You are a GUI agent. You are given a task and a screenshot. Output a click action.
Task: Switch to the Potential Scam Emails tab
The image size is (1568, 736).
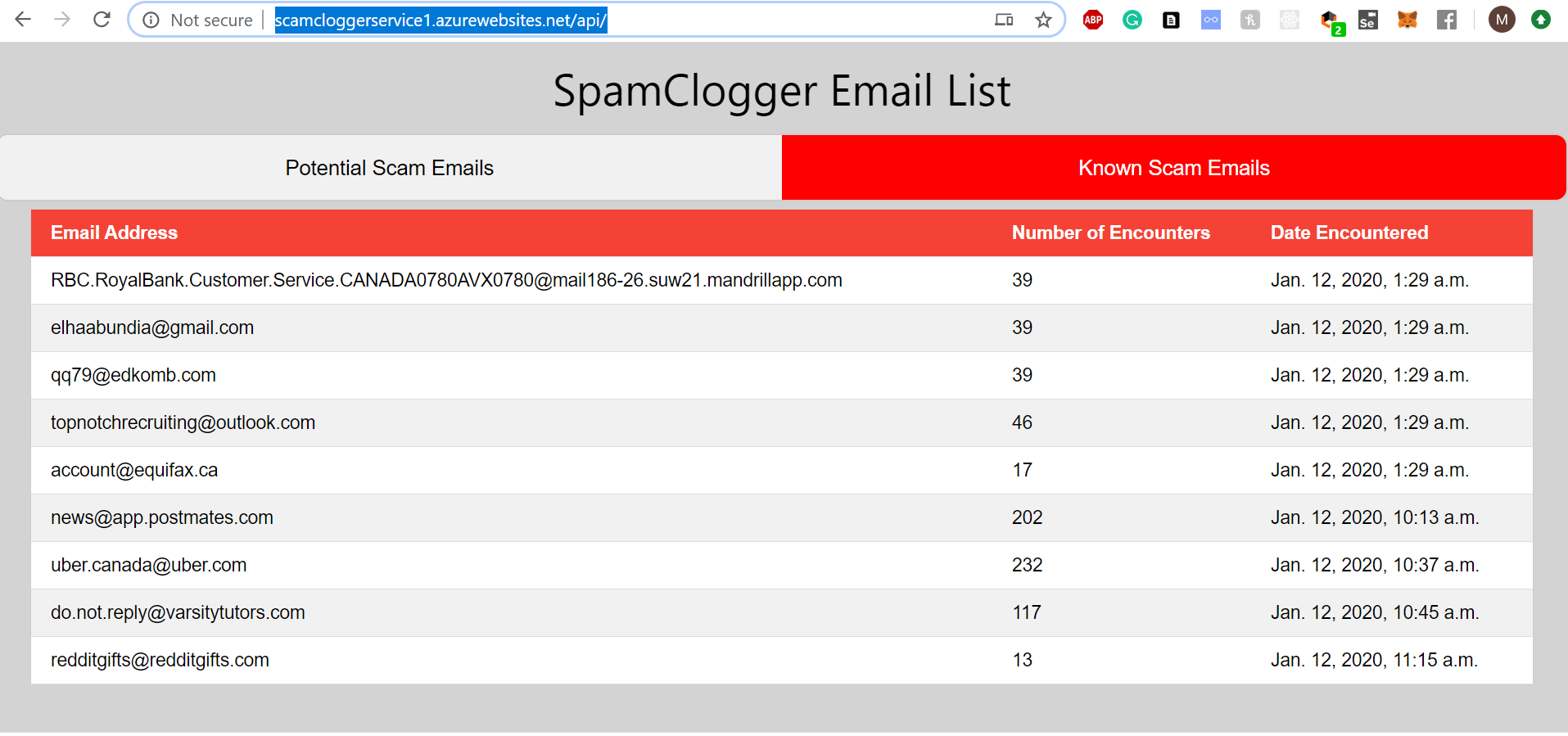[x=391, y=167]
